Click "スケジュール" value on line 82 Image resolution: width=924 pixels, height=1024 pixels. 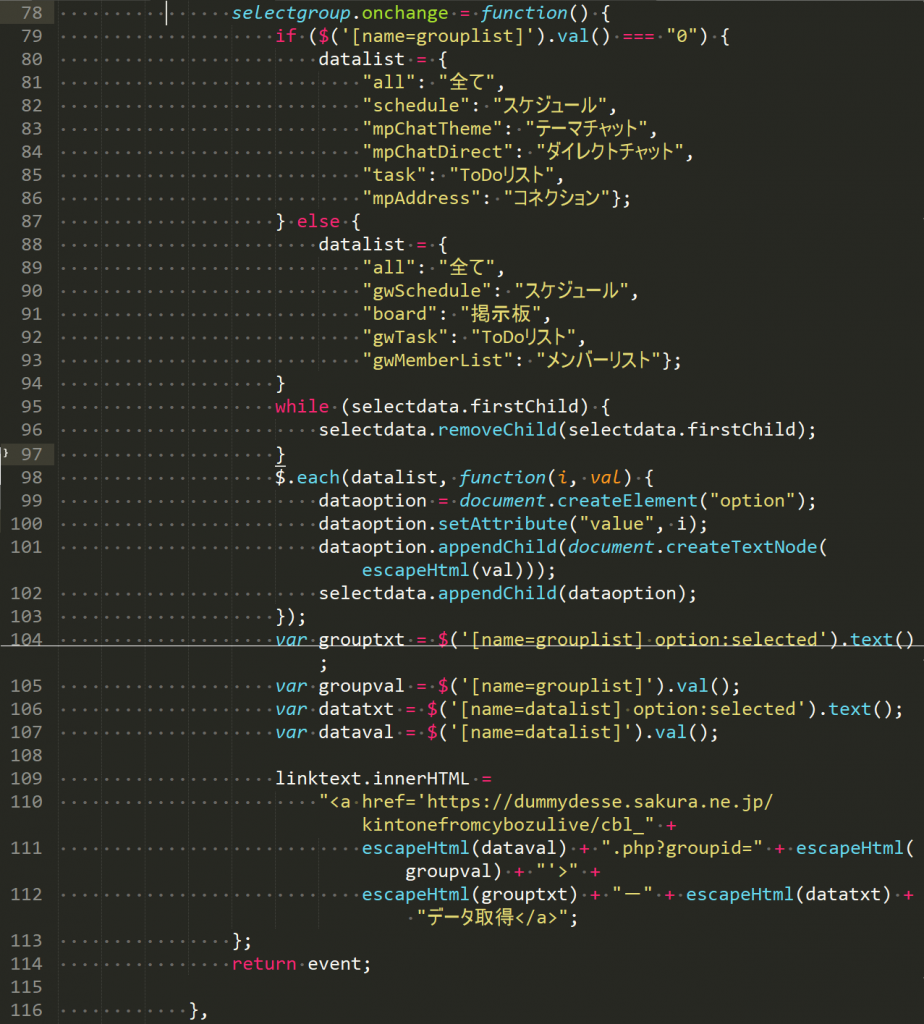(550, 105)
